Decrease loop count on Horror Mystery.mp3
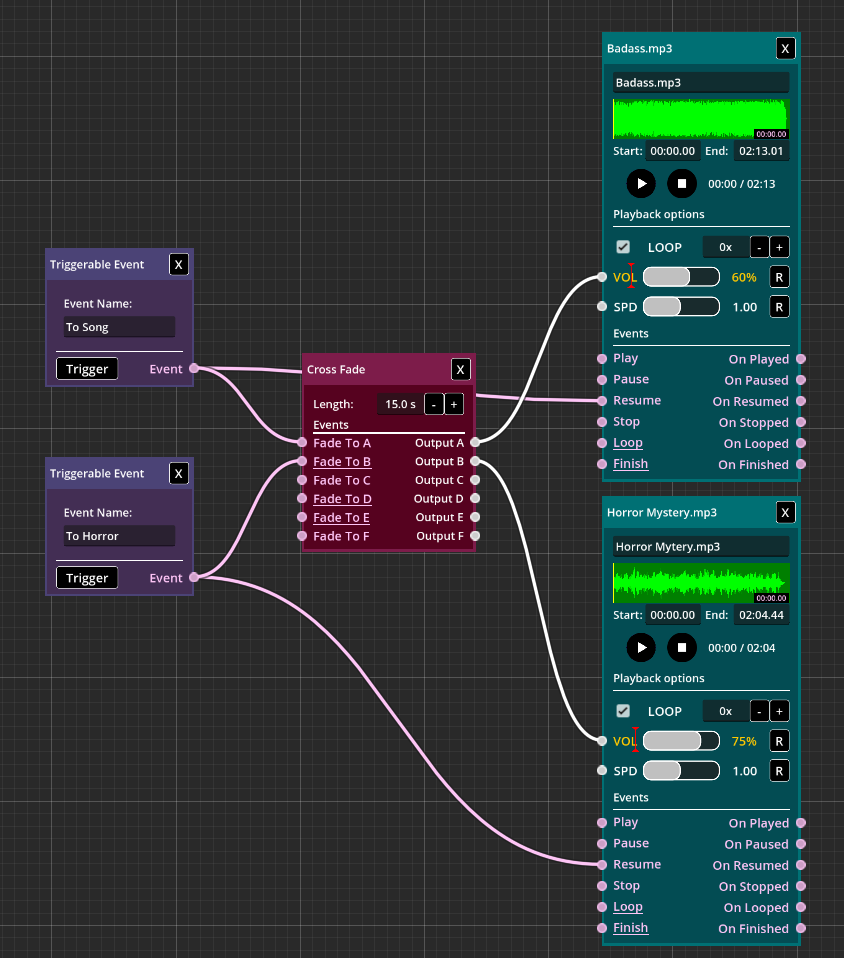This screenshot has width=844, height=958. (760, 711)
